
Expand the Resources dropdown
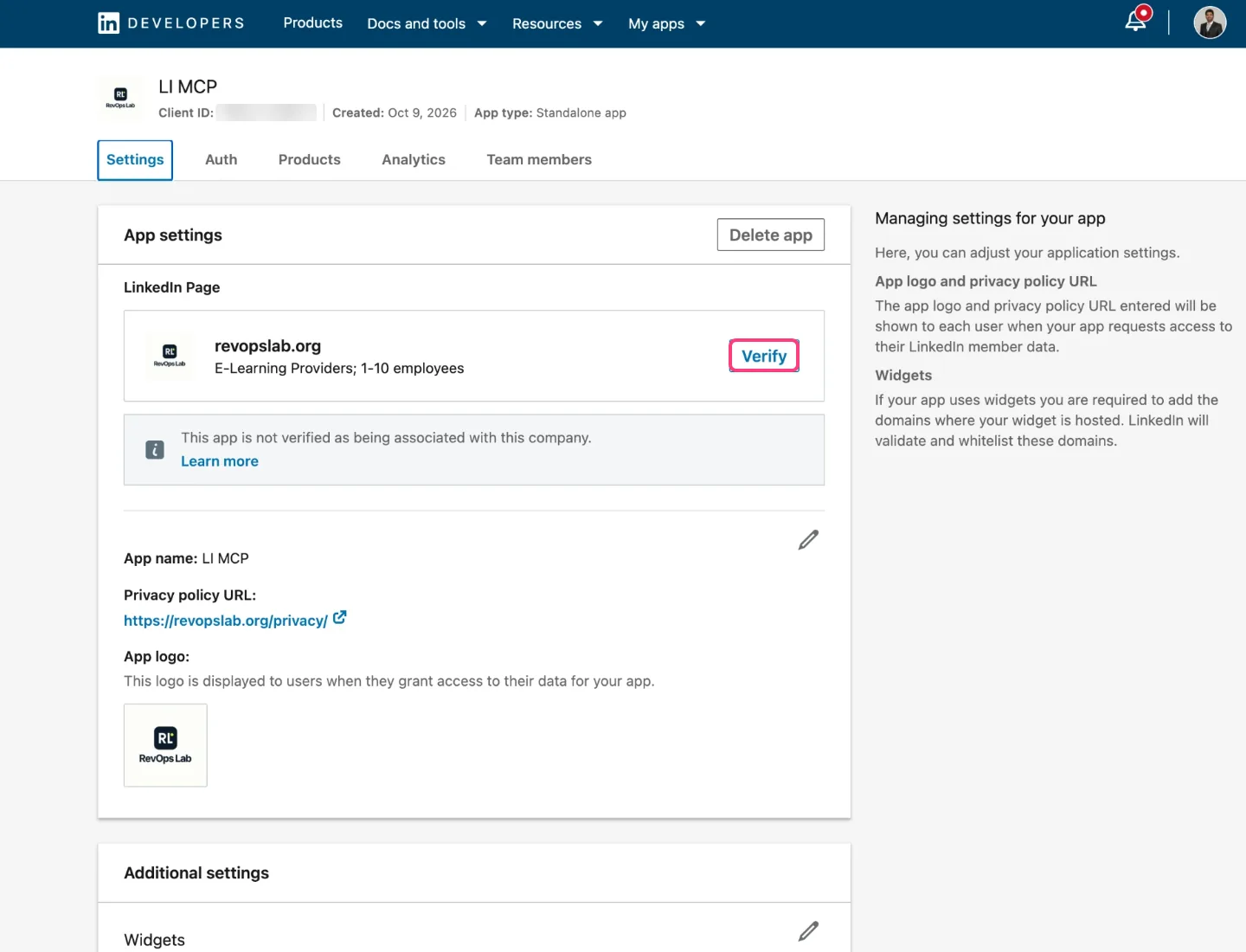point(557,23)
